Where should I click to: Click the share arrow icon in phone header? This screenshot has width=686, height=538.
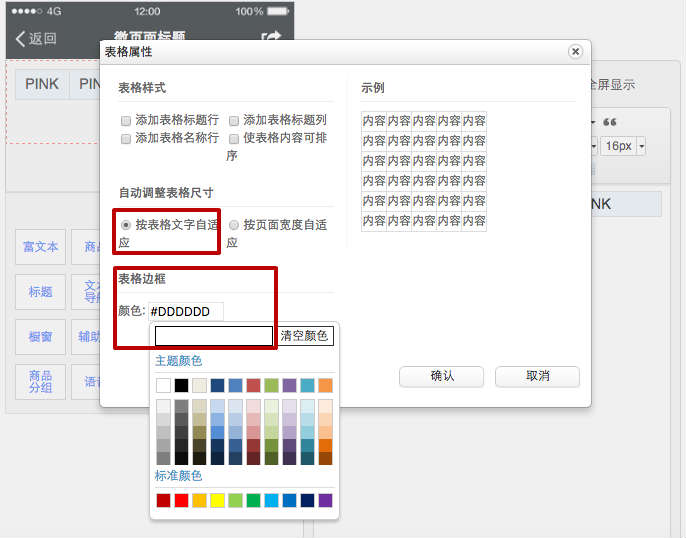(271, 38)
